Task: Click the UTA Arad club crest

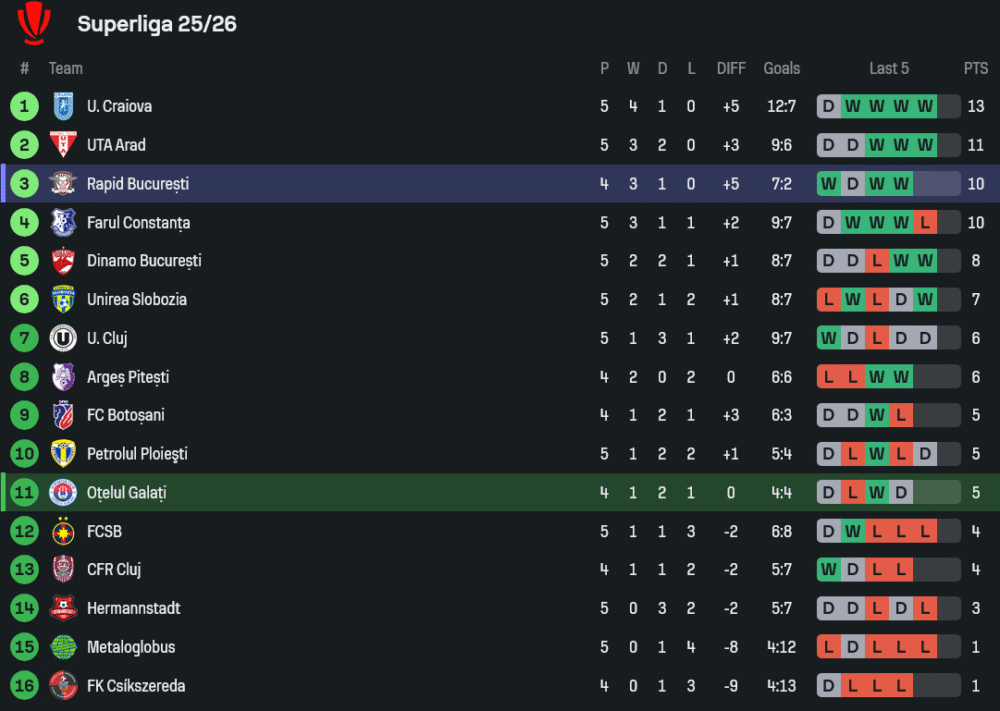Action: (63, 145)
